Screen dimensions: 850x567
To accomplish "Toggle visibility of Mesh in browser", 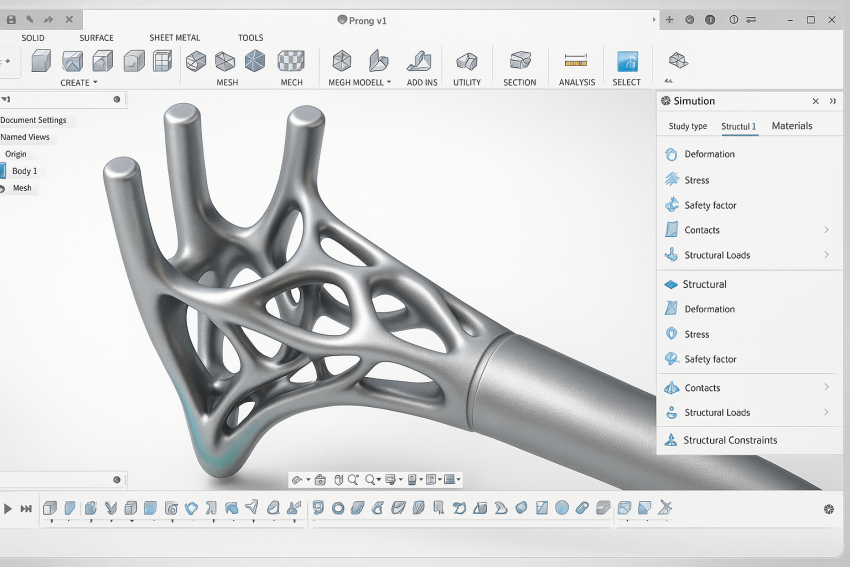I will point(3,188).
